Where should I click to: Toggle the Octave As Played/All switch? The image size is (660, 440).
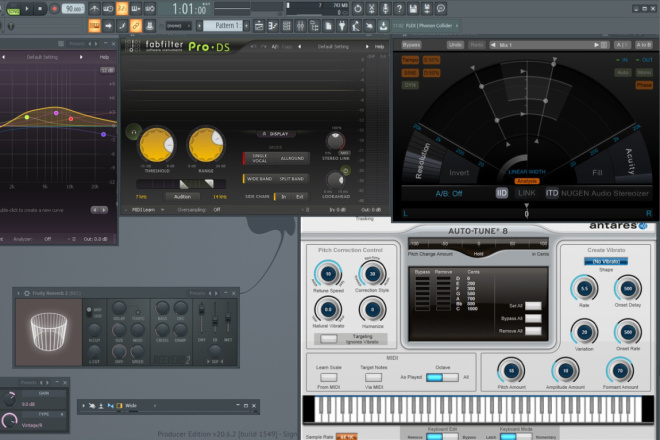tap(442, 377)
